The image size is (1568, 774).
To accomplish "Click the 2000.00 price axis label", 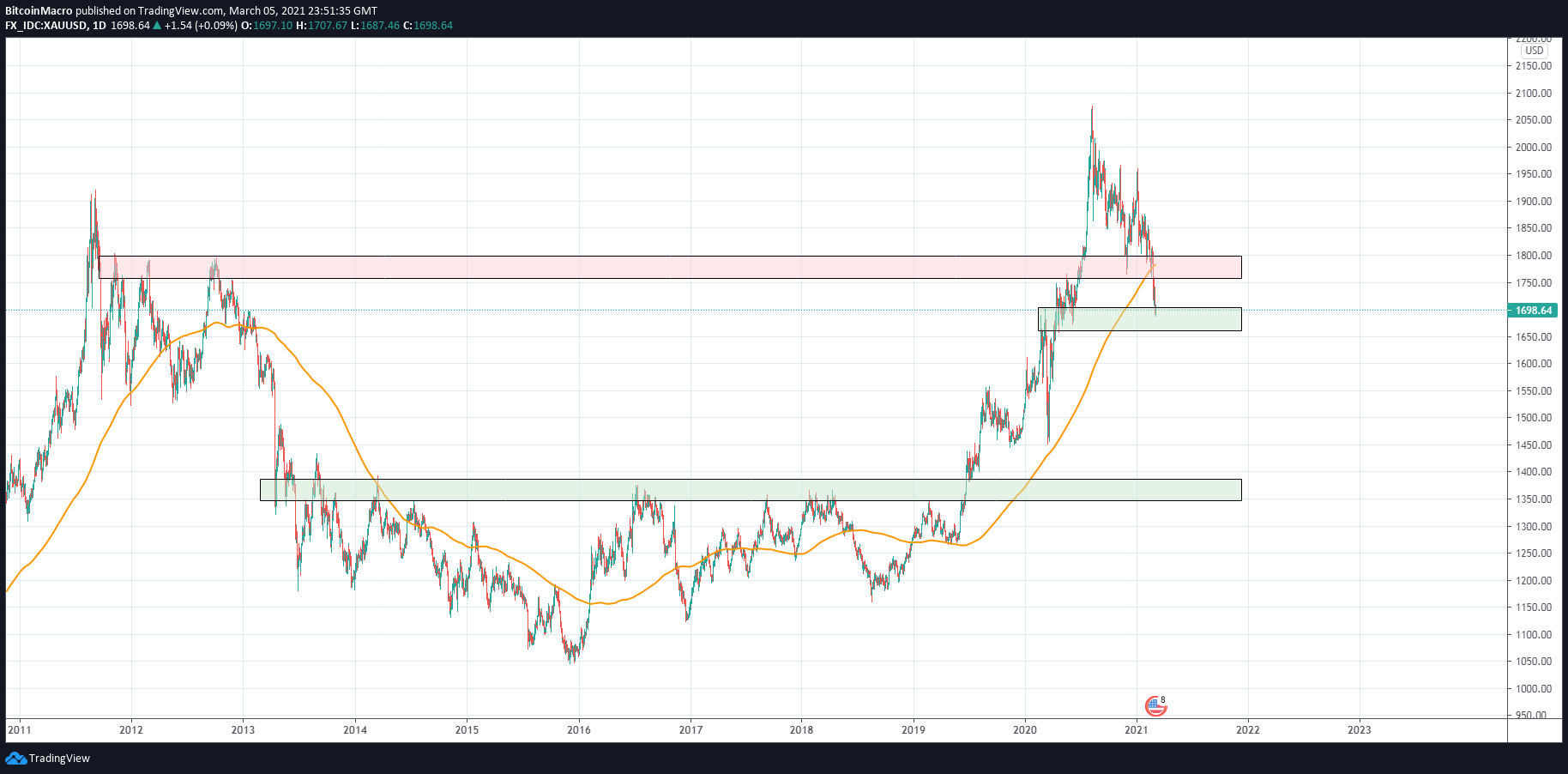I will [1534, 148].
